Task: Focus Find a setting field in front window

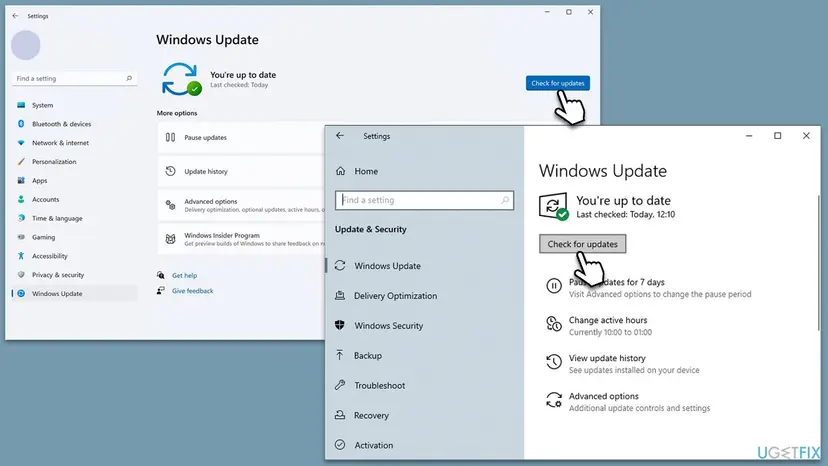Action: coord(424,200)
